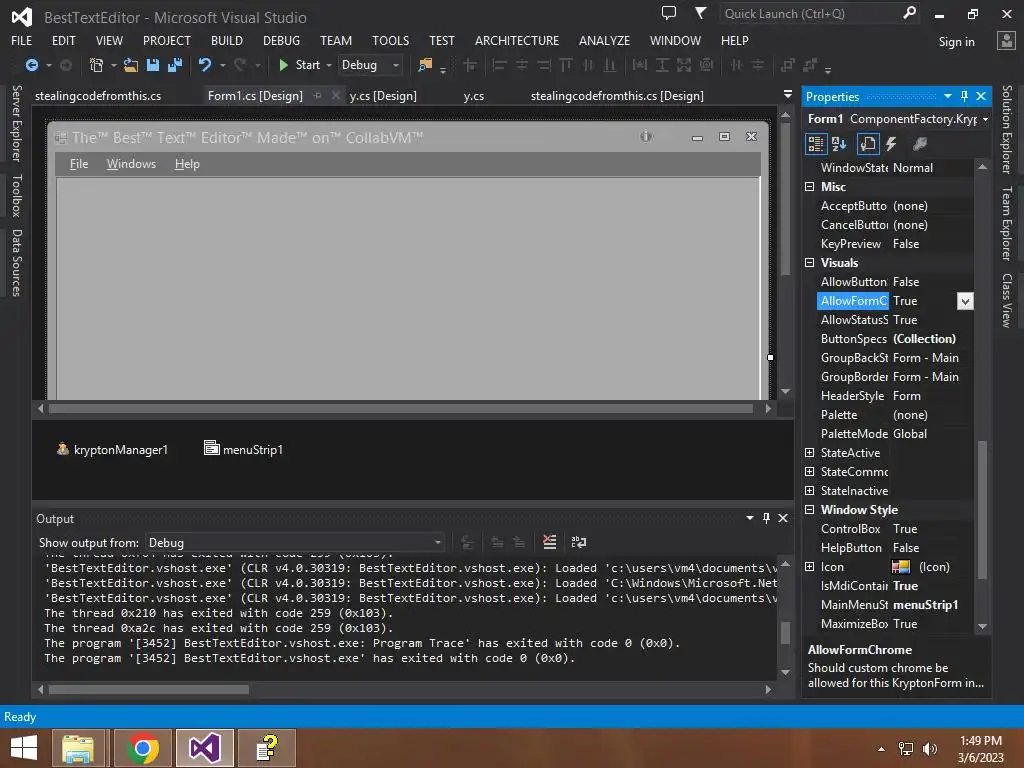Toggle Alphabetical sort in Properties
Screen dimensions: 1024x768
(x=839, y=144)
